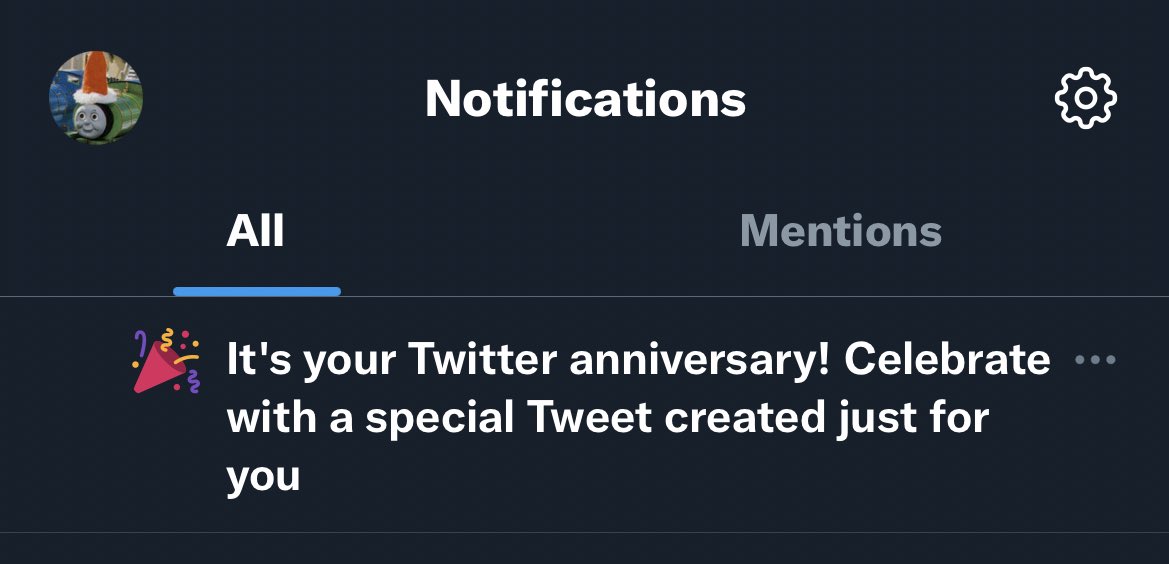The height and width of the screenshot is (564, 1169).
Task: Click the Notifications header title
Action: pos(585,98)
